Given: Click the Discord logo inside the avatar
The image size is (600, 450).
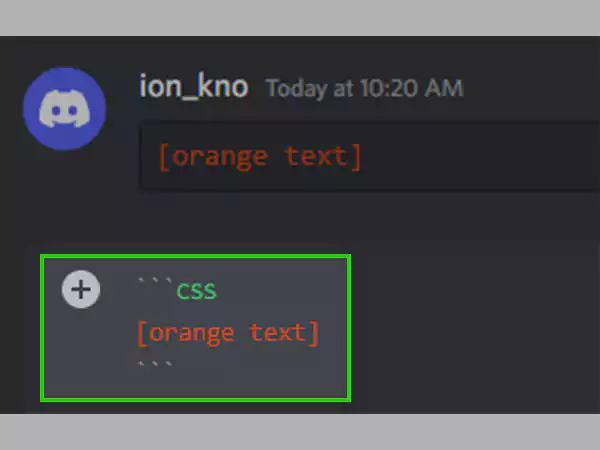Looking at the screenshot, I should [64, 109].
